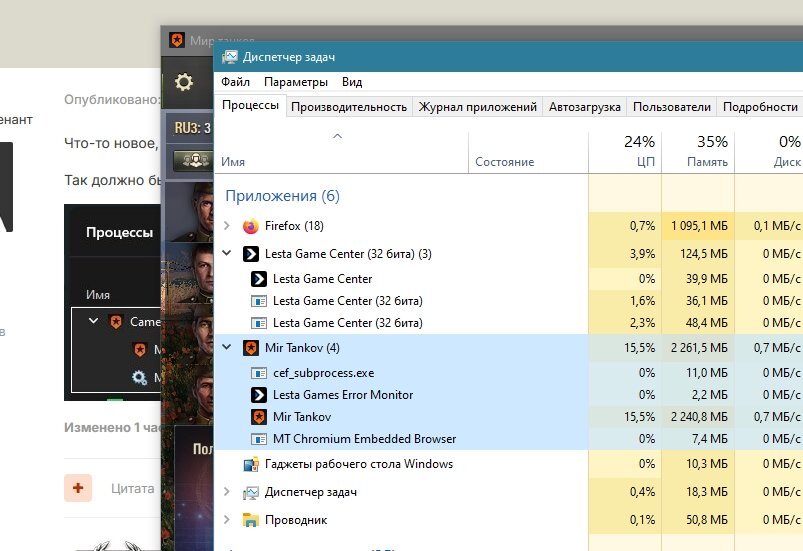Screen dimensions: 803x551
Task: Click the Процессы heading in the forum's embedded screenshot
Action: (x=119, y=232)
